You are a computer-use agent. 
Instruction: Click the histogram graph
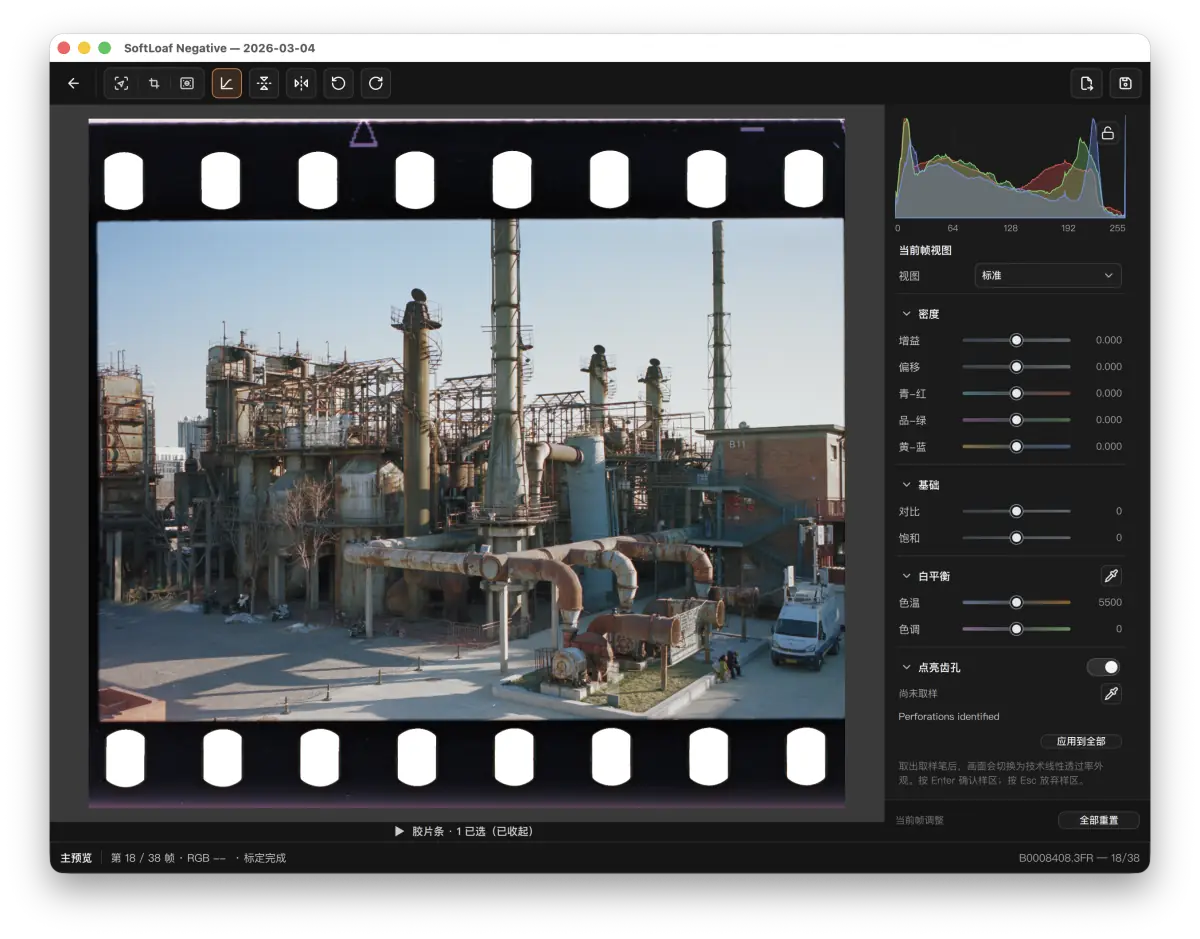tap(1010, 167)
